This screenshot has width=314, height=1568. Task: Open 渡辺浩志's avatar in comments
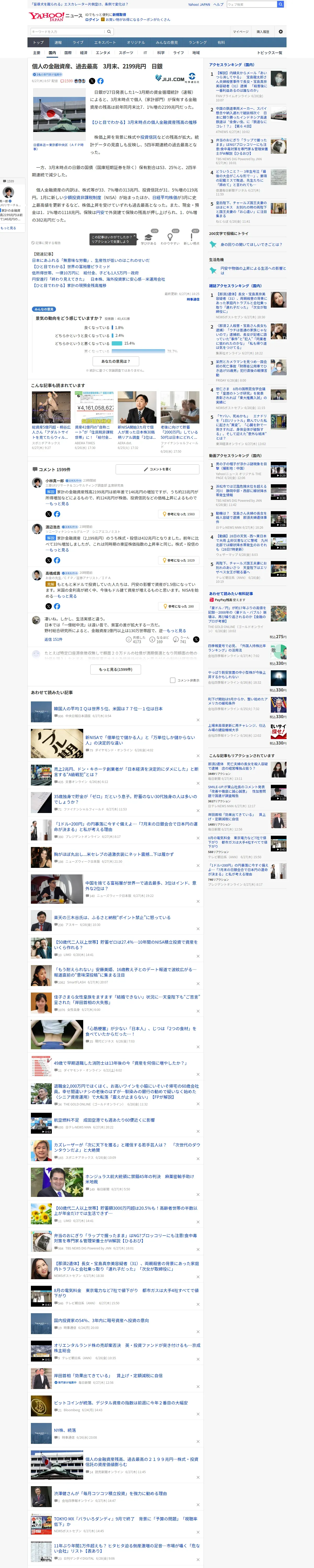click(37, 528)
